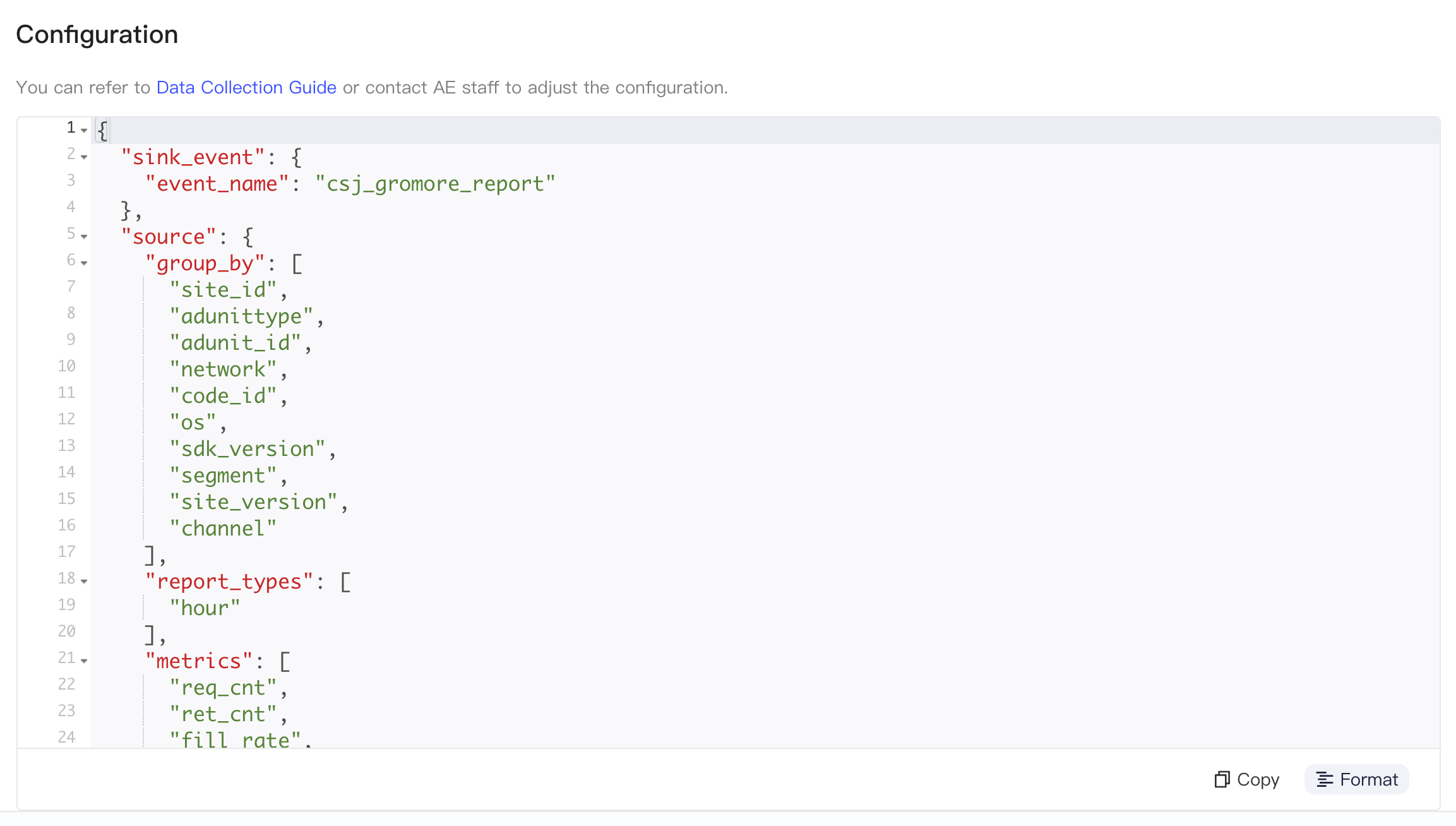The height and width of the screenshot is (826, 1456).
Task: Click the "segment" entry
Action: point(223,476)
